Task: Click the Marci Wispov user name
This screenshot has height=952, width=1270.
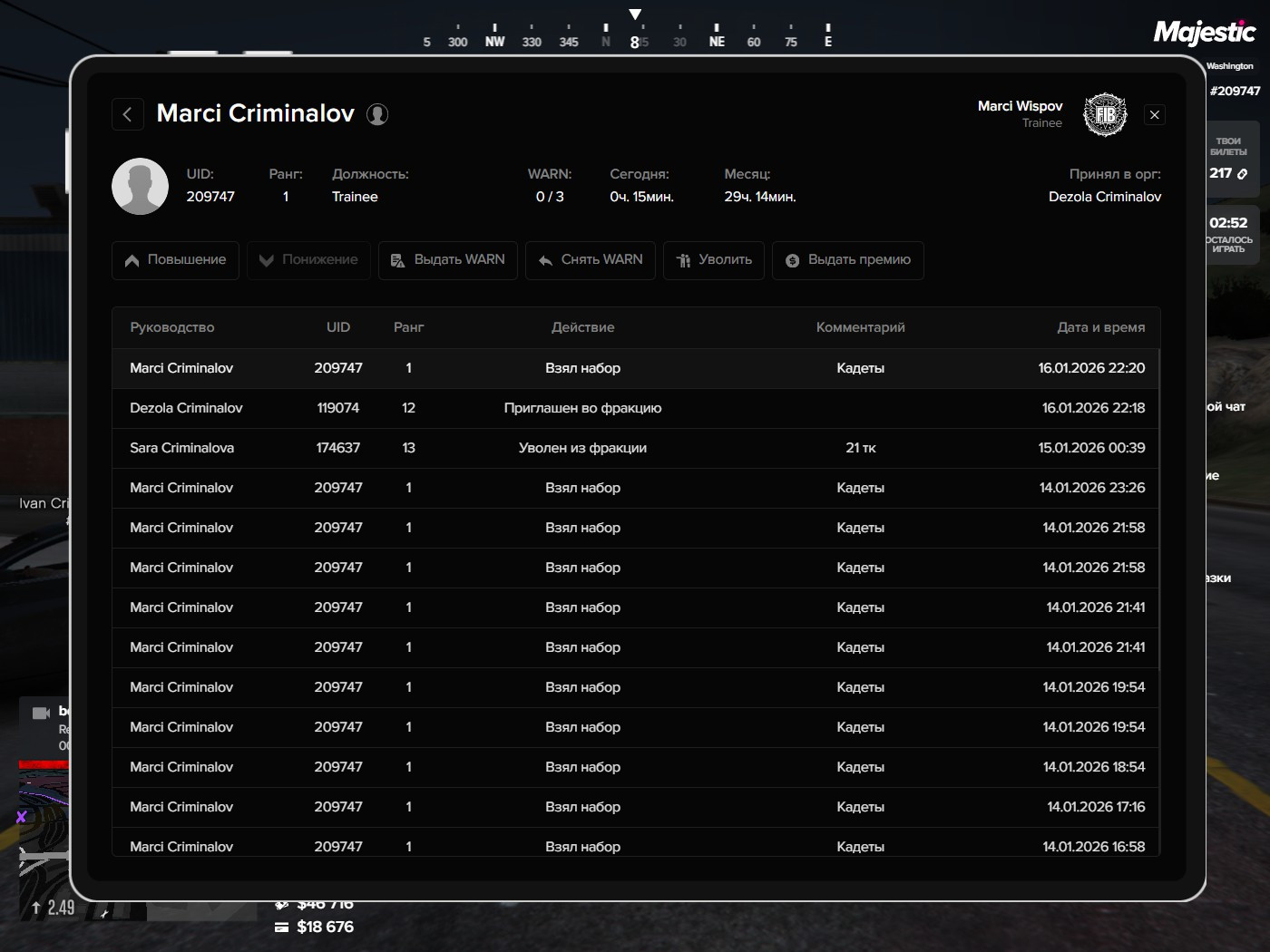Action: (1020, 106)
